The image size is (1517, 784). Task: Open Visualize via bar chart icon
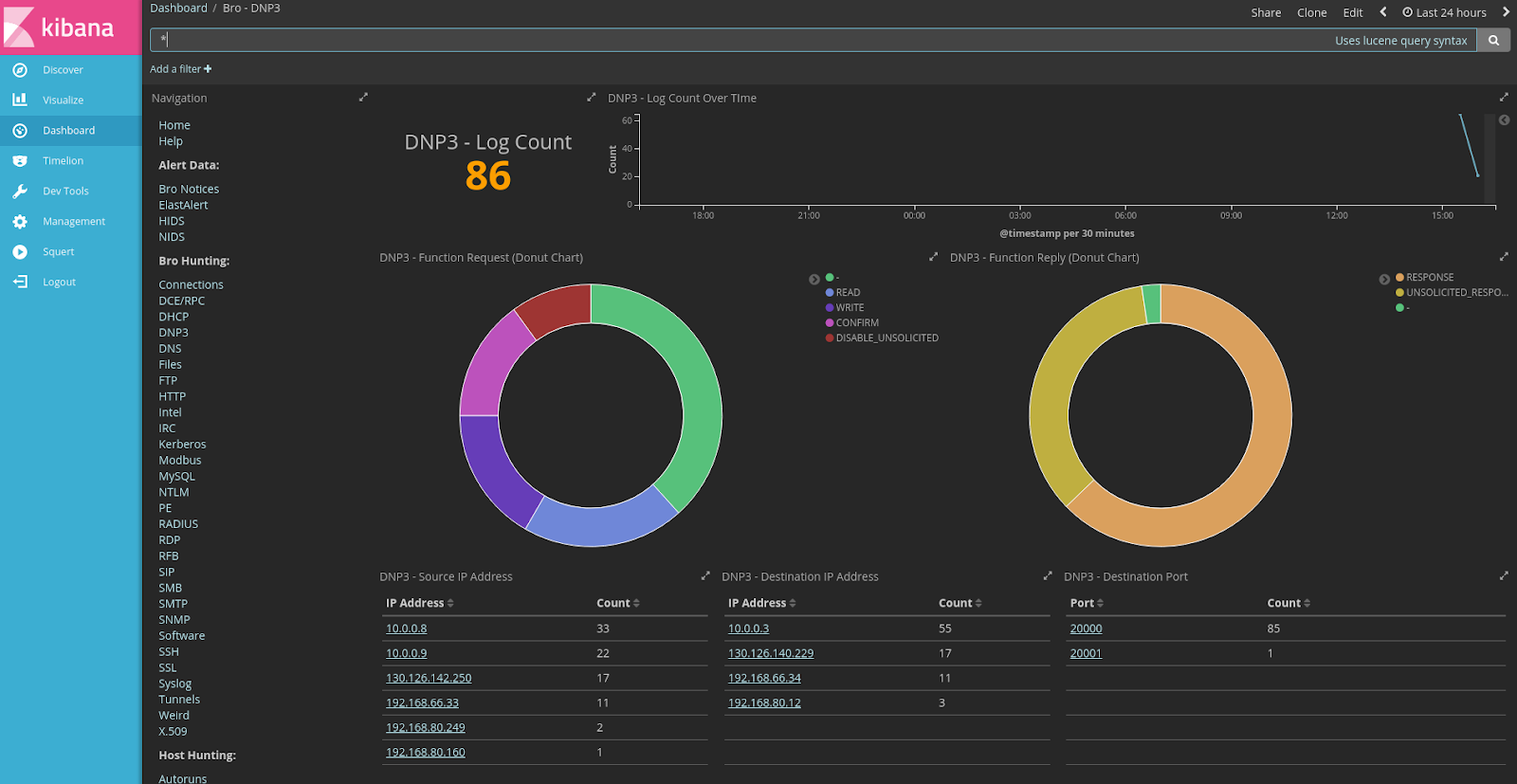pyautogui.click(x=20, y=100)
